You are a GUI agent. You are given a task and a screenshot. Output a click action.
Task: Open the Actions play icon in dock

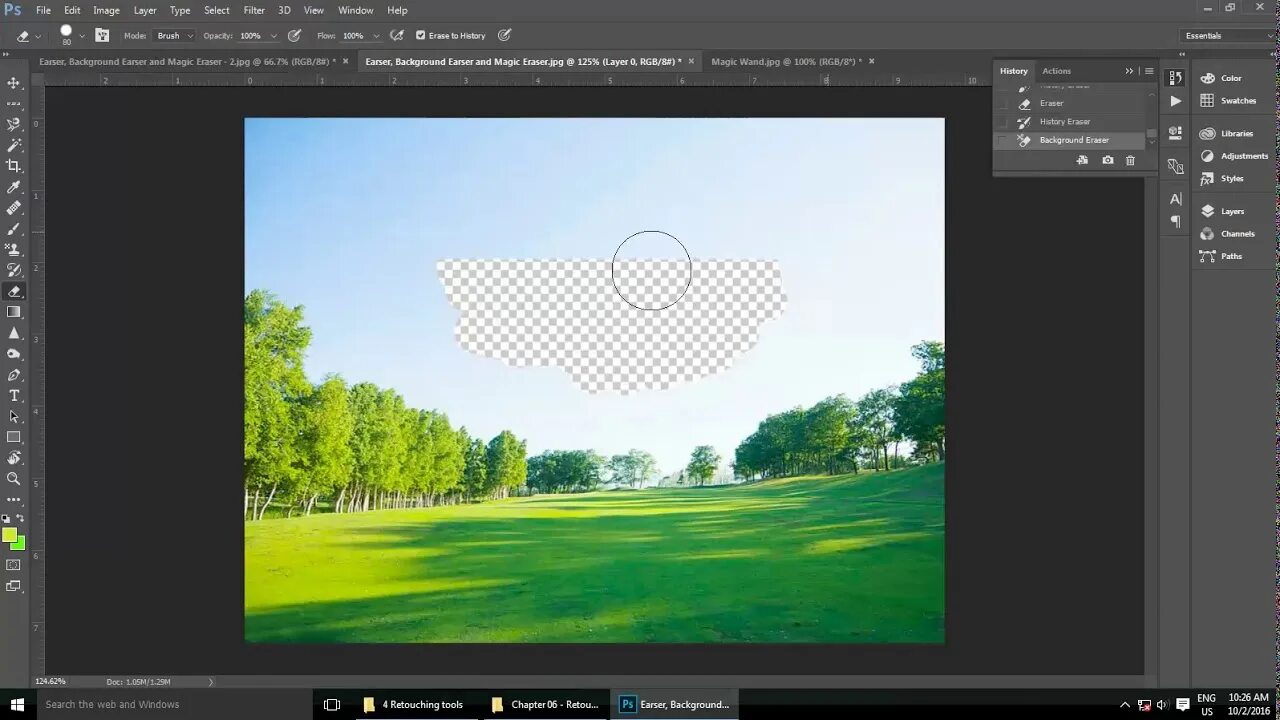click(x=1176, y=101)
